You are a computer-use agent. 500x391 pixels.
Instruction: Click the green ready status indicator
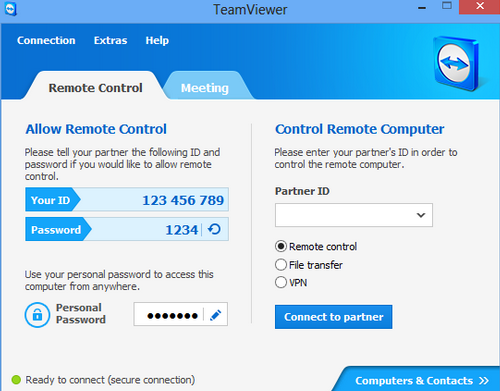[x=16, y=379]
